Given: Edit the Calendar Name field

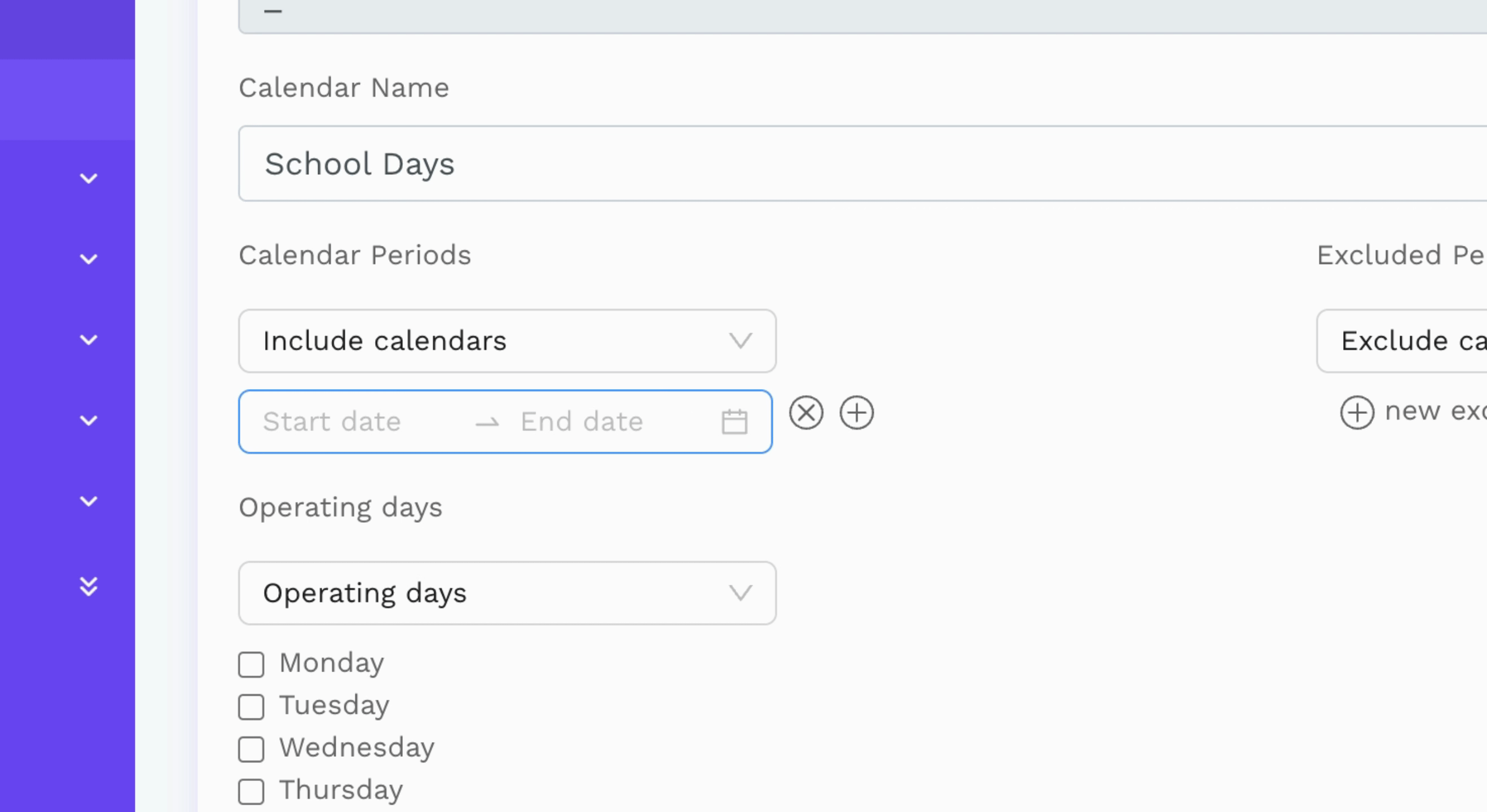Looking at the screenshot, I should tap(863, 164).
